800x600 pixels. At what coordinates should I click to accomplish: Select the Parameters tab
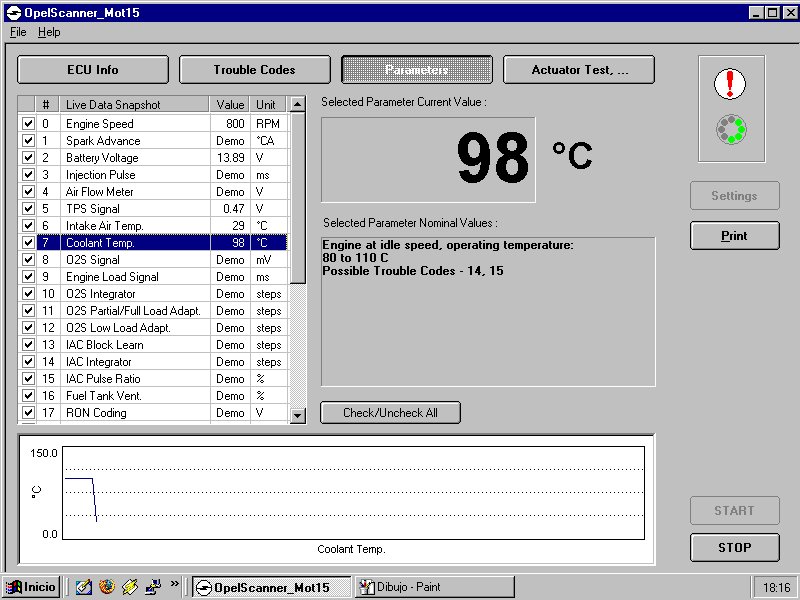pyautogui.click(x=417, y=69)
